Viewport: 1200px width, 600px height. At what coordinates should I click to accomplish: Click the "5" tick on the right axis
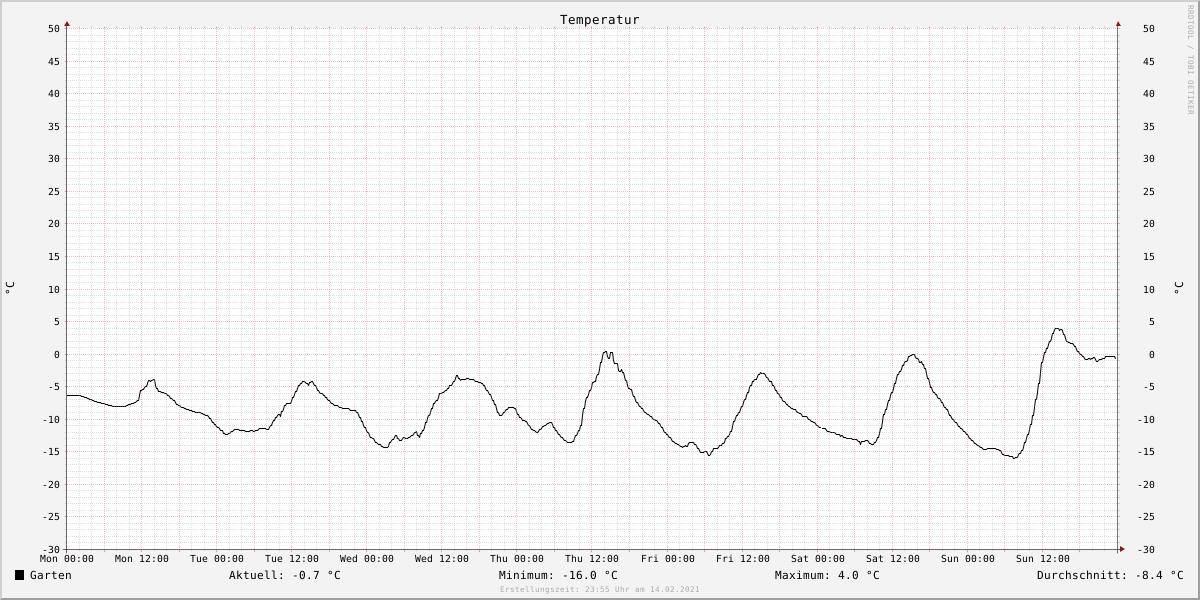click(1152, 322)
